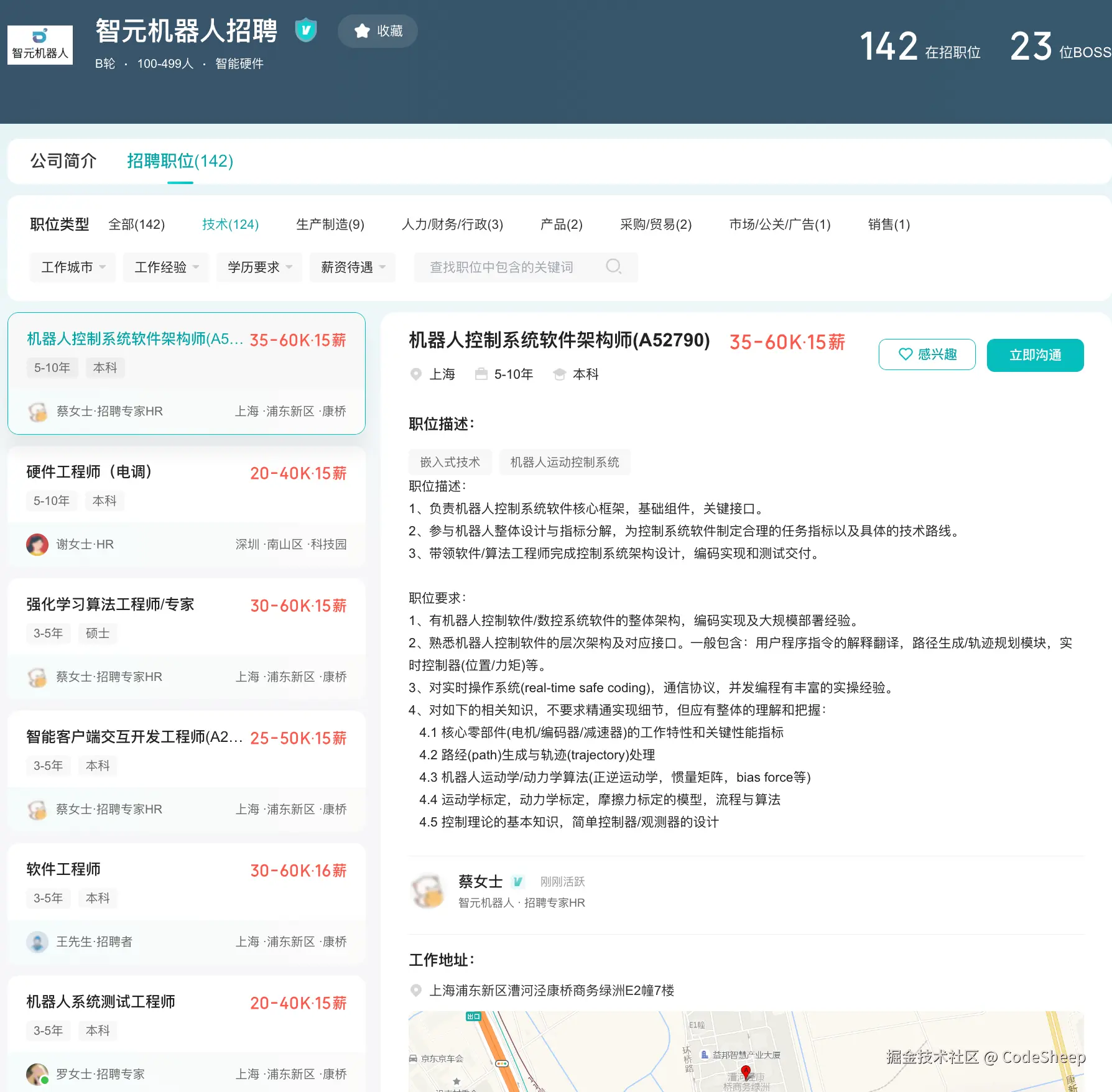Screen dimensions: 1112x1092
Task: Filter by 采购/贸易(2) job type
Action: [656, 224]
